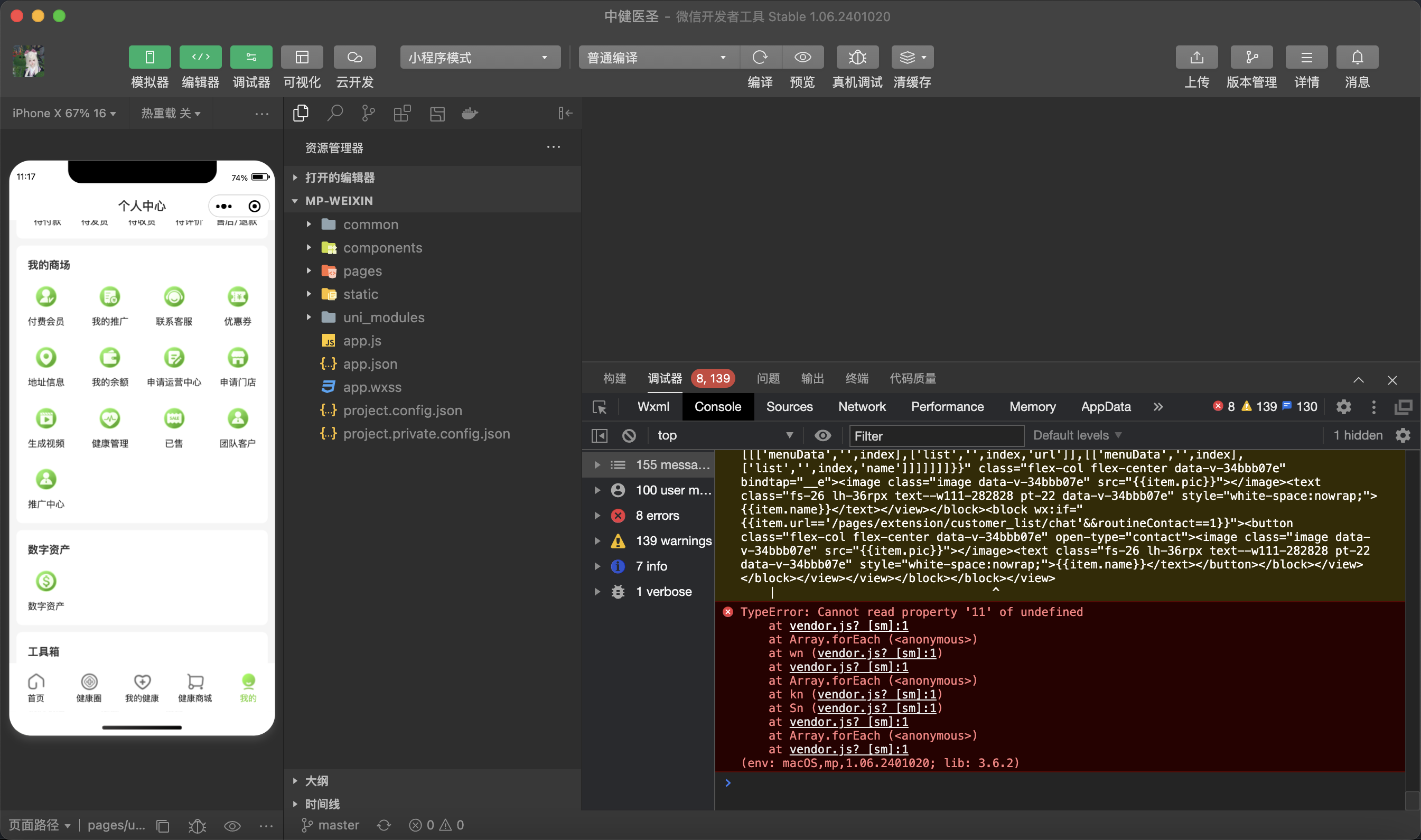Open the Source Control branch icon
Viewport: 1421px width, 840px height.
click(368, 113)
